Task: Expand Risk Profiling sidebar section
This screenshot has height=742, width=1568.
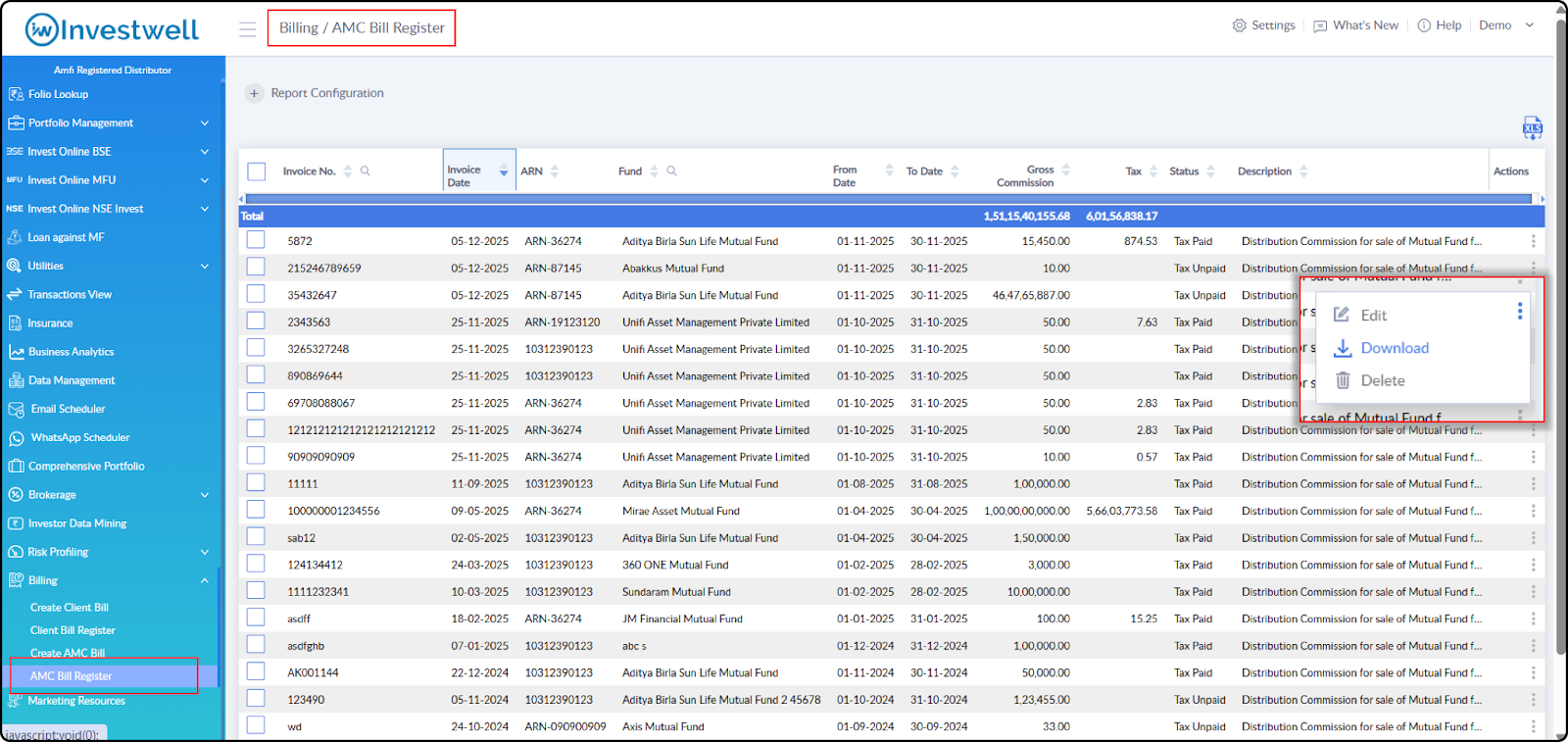Action: (205, 552)
